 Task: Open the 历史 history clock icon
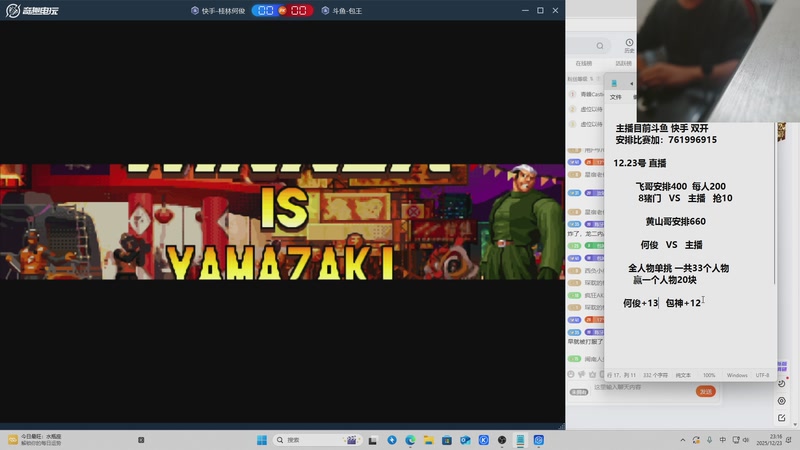click(x=629, y=45)
